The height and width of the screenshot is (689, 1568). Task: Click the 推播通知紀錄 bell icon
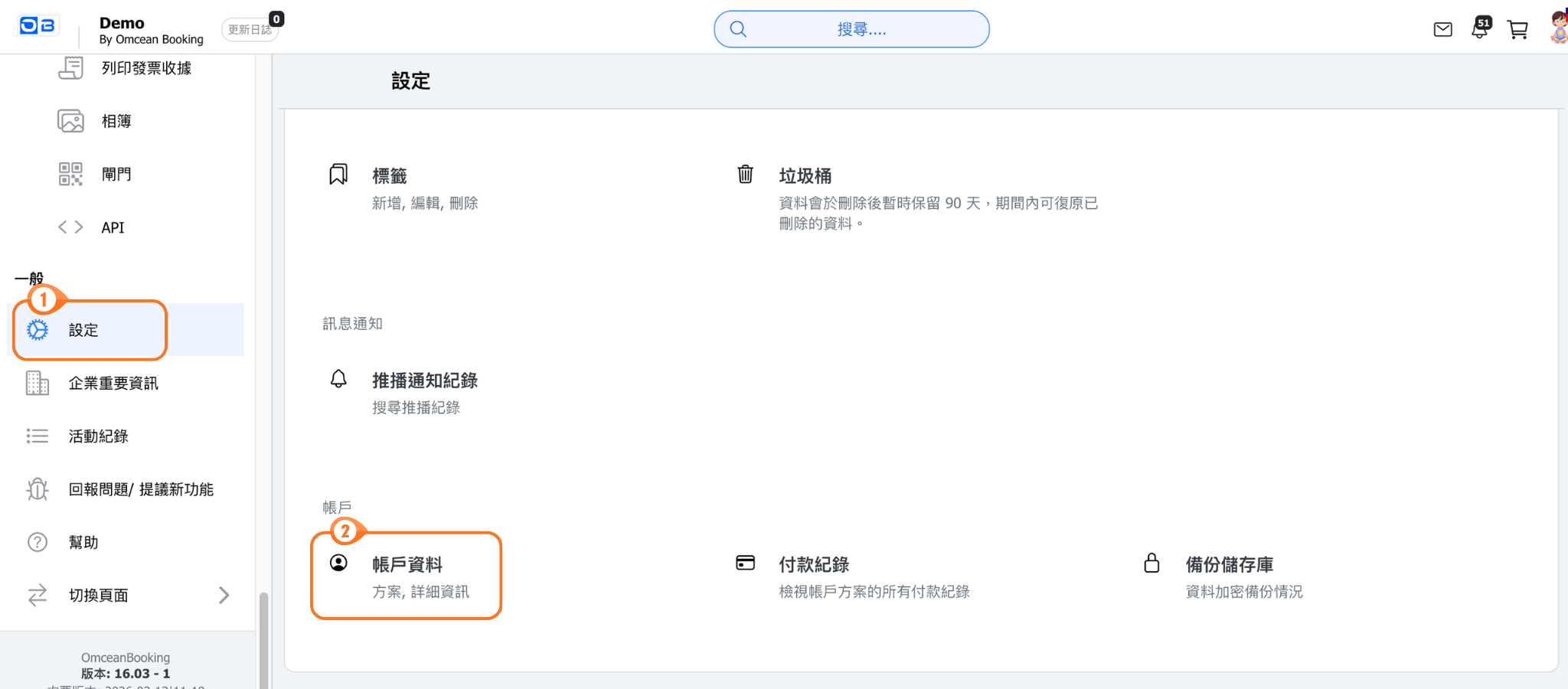click(338, 379)
